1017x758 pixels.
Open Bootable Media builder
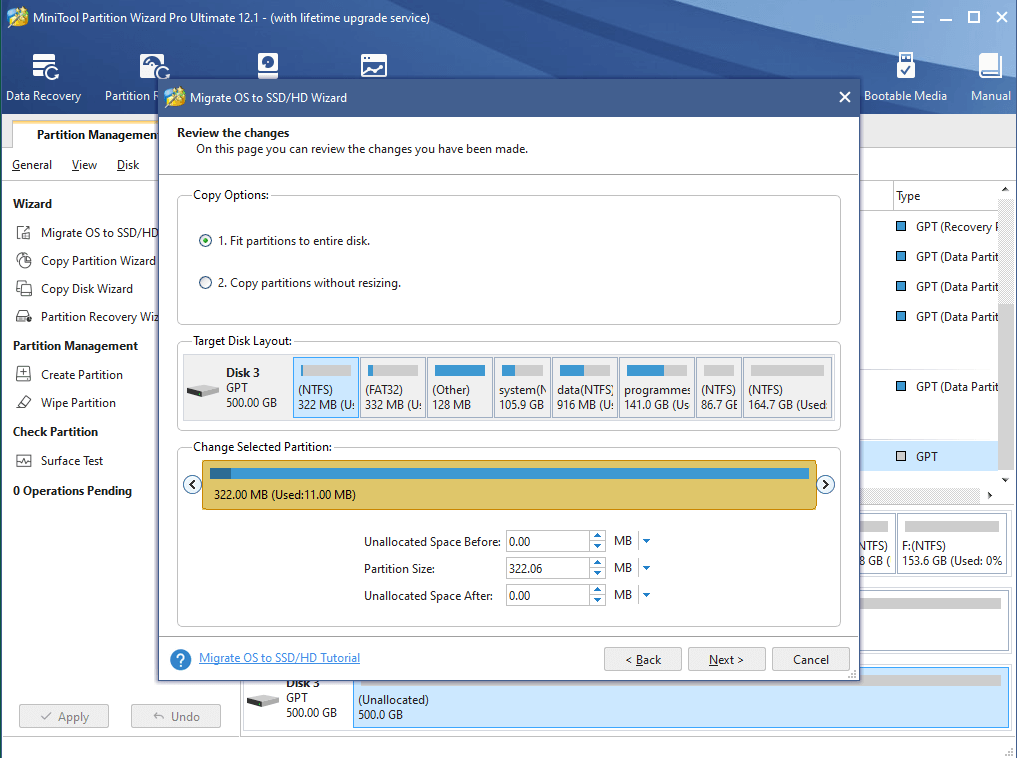pos(905,77)
